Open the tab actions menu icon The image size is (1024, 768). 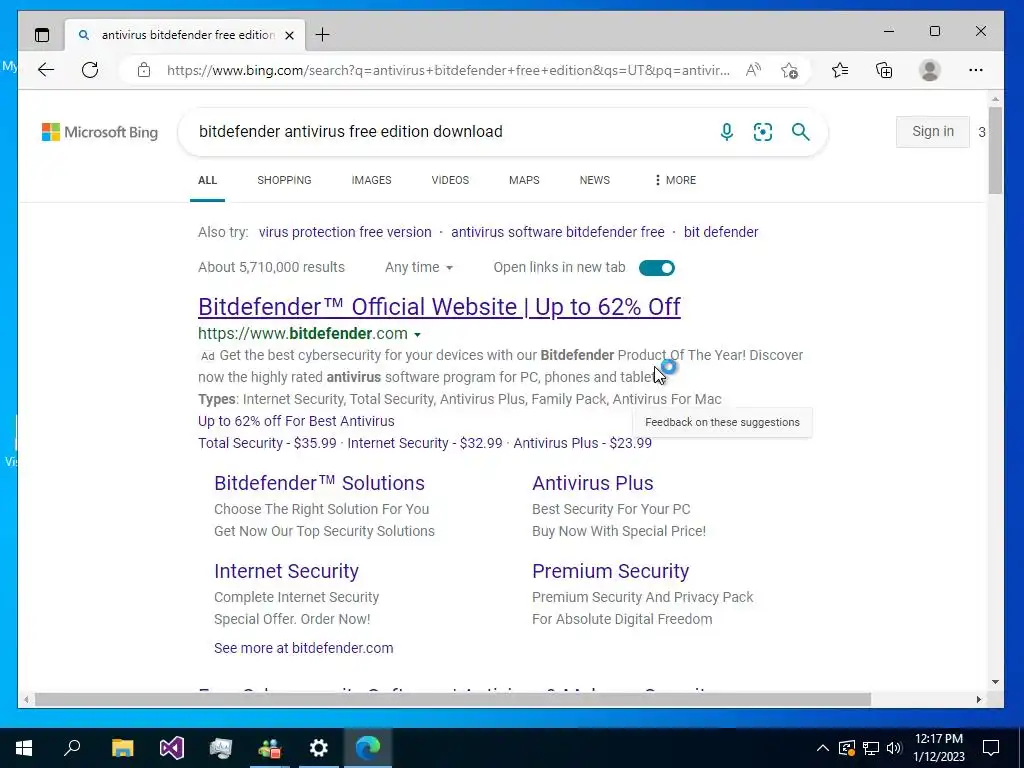tap(42, 35)
